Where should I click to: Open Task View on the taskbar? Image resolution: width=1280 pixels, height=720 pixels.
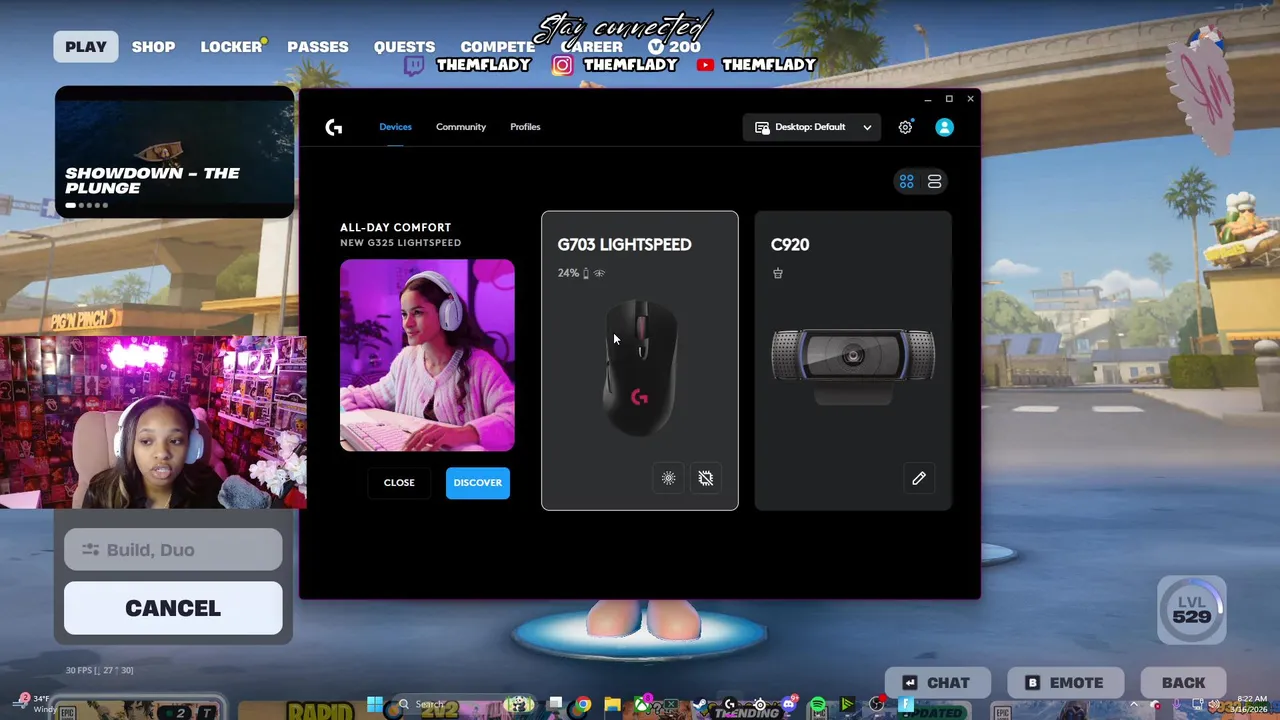coord(555,704)
